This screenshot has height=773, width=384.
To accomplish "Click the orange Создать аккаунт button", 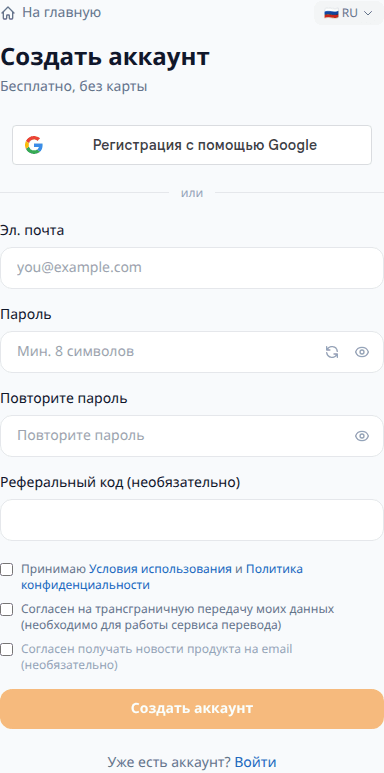I will 192,709.
